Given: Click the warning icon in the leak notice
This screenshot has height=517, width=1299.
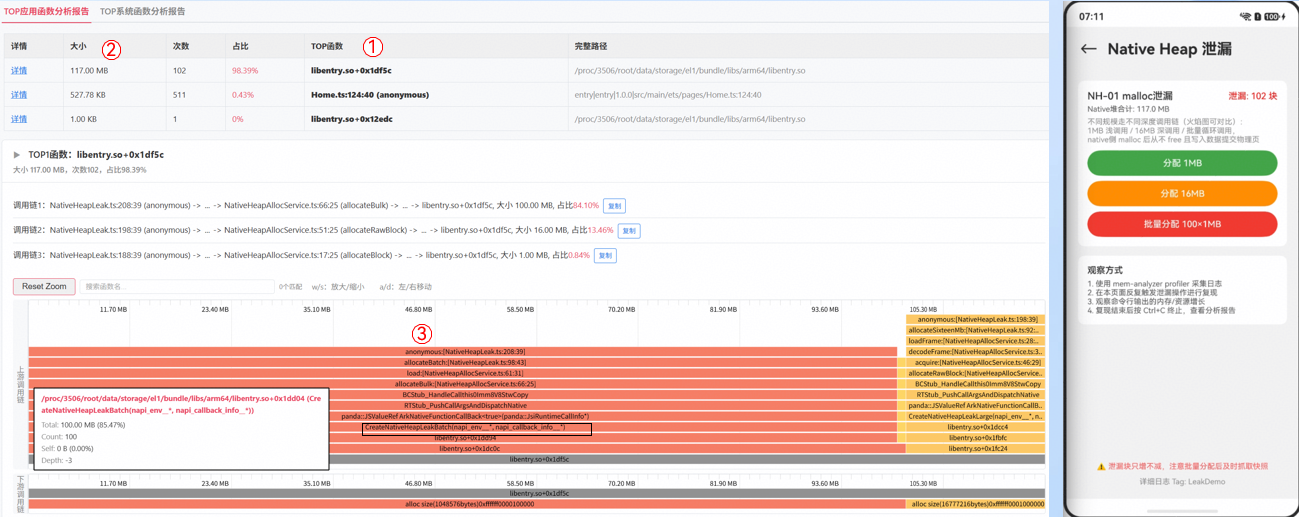Looking at the screenshot, I should tap(1102, 467).
